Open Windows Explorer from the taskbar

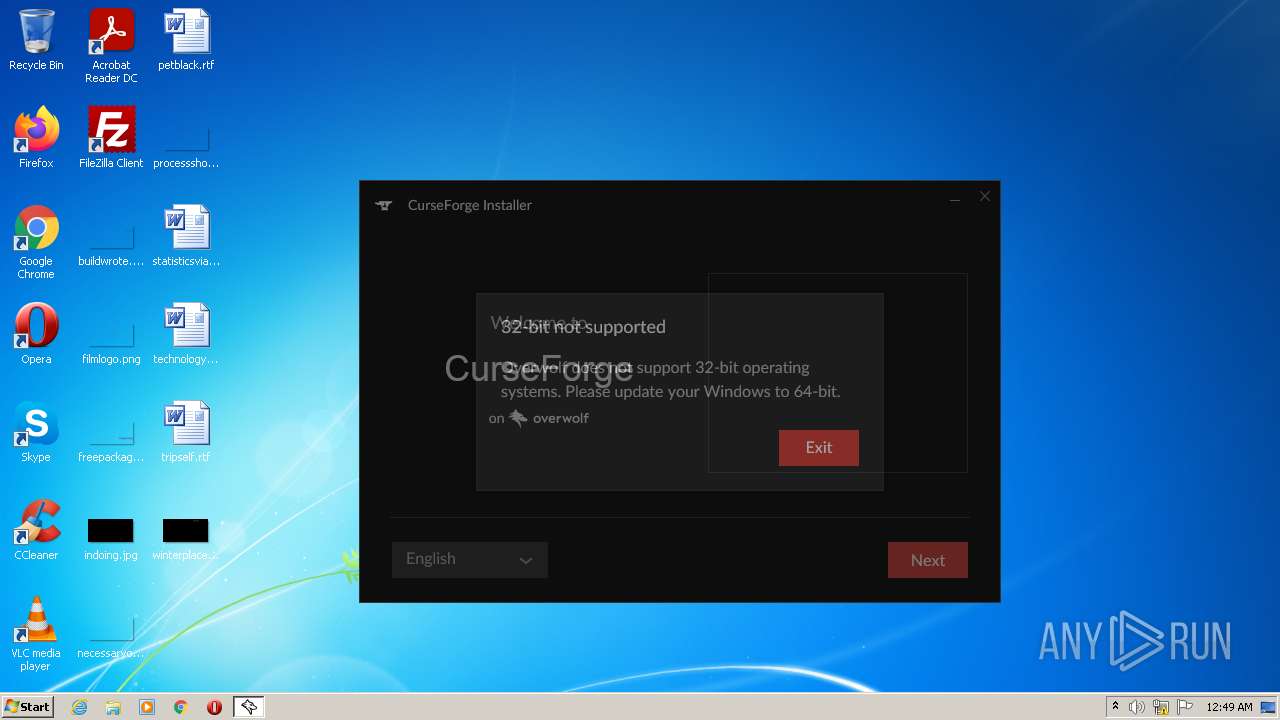pos(113,707)
